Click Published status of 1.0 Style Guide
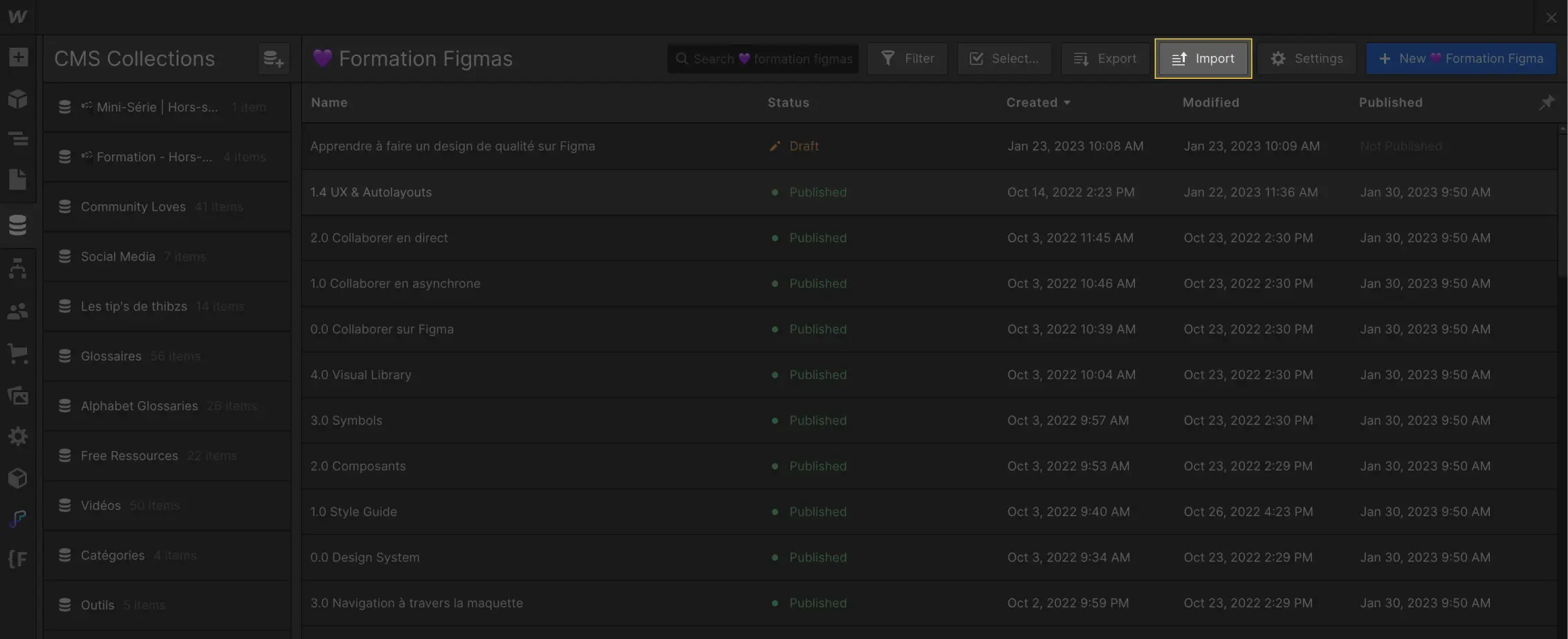1568x639 pixels. tap(818, 512)
